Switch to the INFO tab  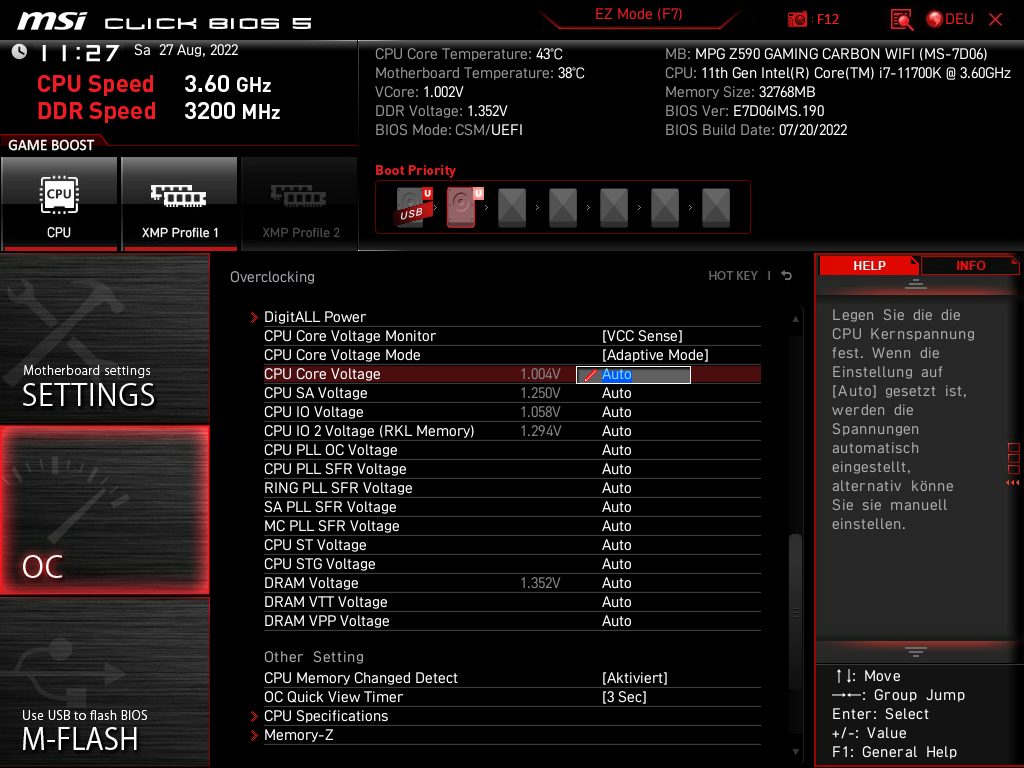[970, 266]
